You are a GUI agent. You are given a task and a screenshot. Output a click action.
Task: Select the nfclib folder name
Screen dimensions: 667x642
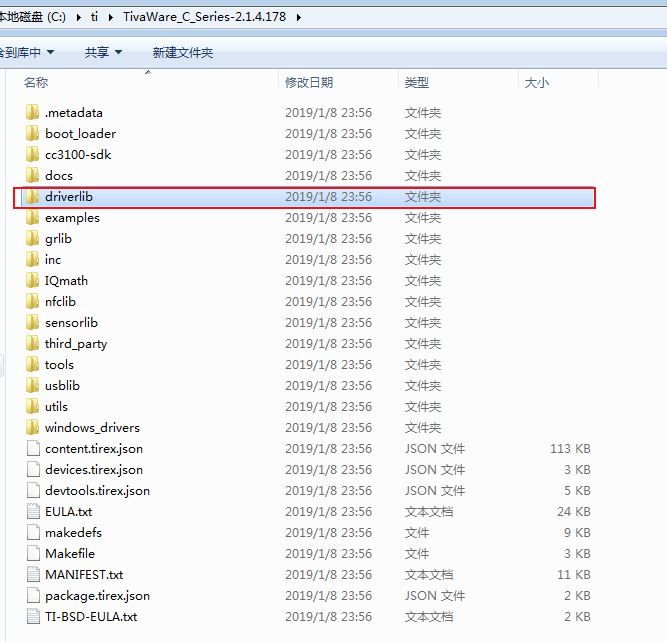click(x=60, y=302)
